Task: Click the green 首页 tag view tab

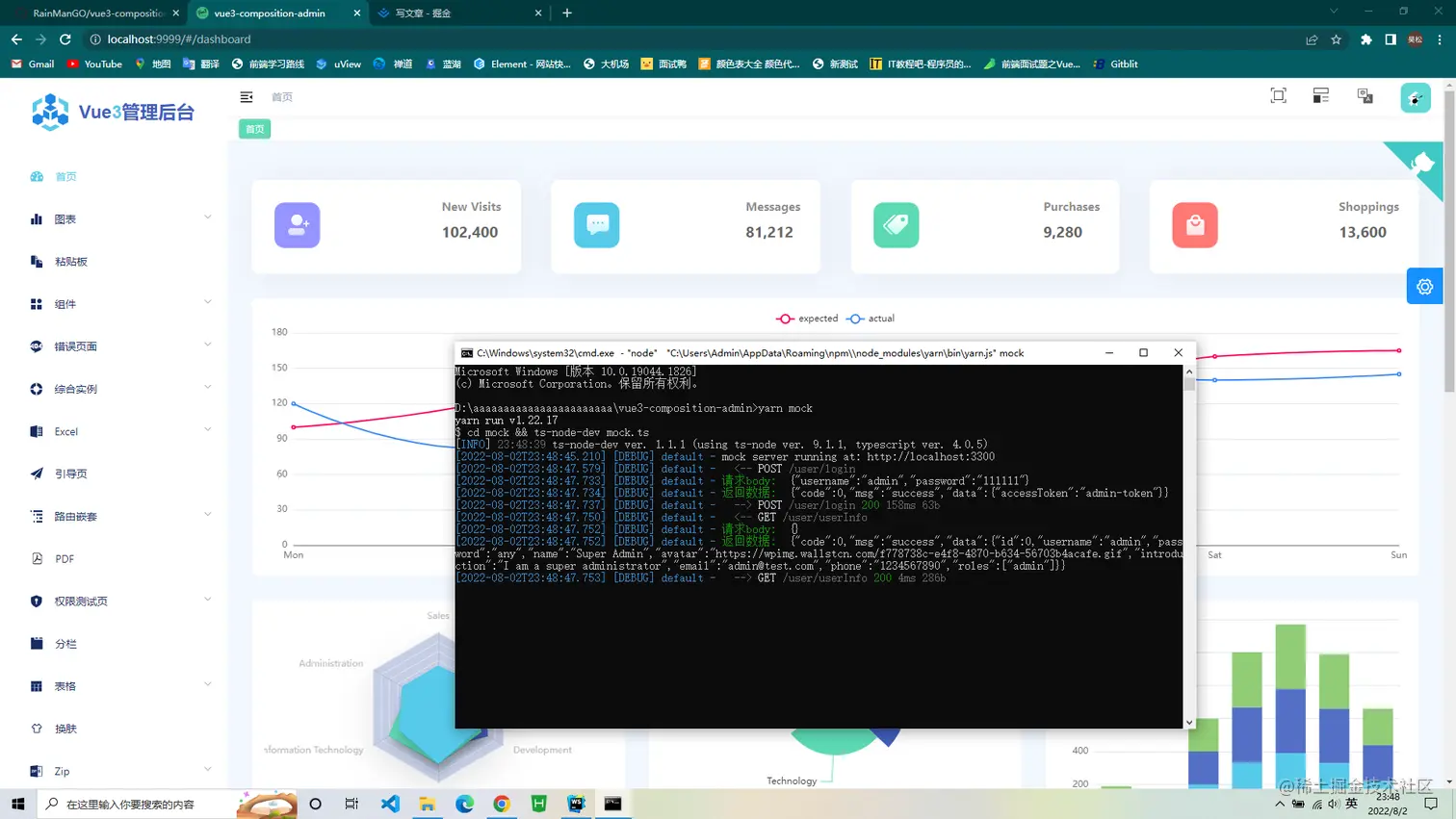Action: [255, 129]
